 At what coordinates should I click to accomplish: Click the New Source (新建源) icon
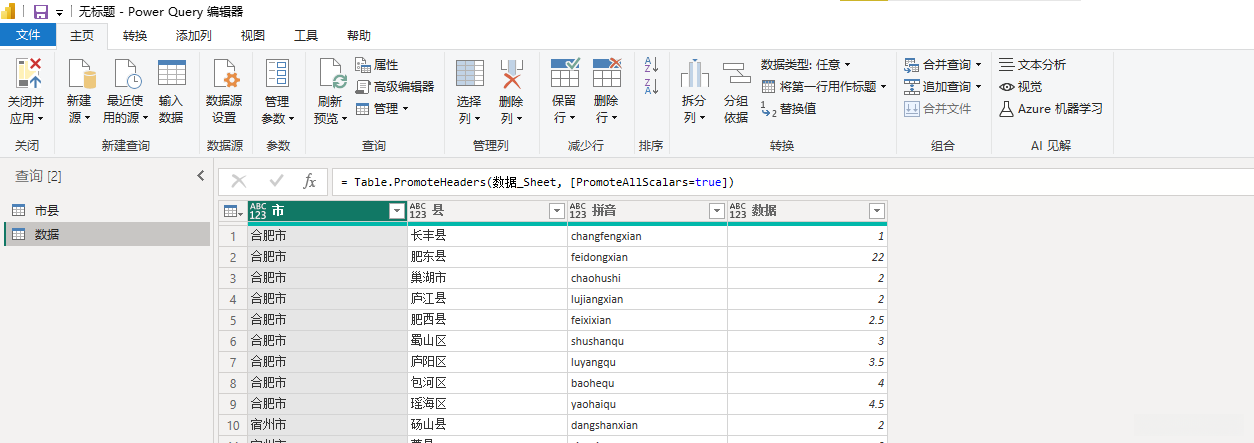point(80,73)
